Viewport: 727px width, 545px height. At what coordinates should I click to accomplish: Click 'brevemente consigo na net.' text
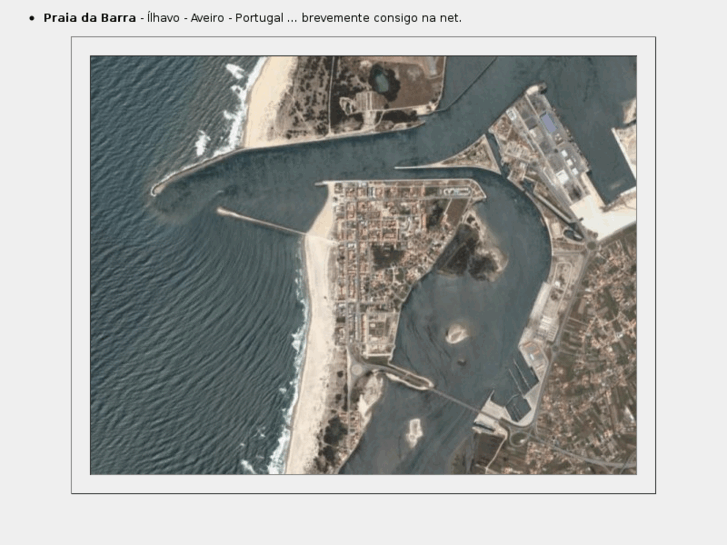[381, 18]
